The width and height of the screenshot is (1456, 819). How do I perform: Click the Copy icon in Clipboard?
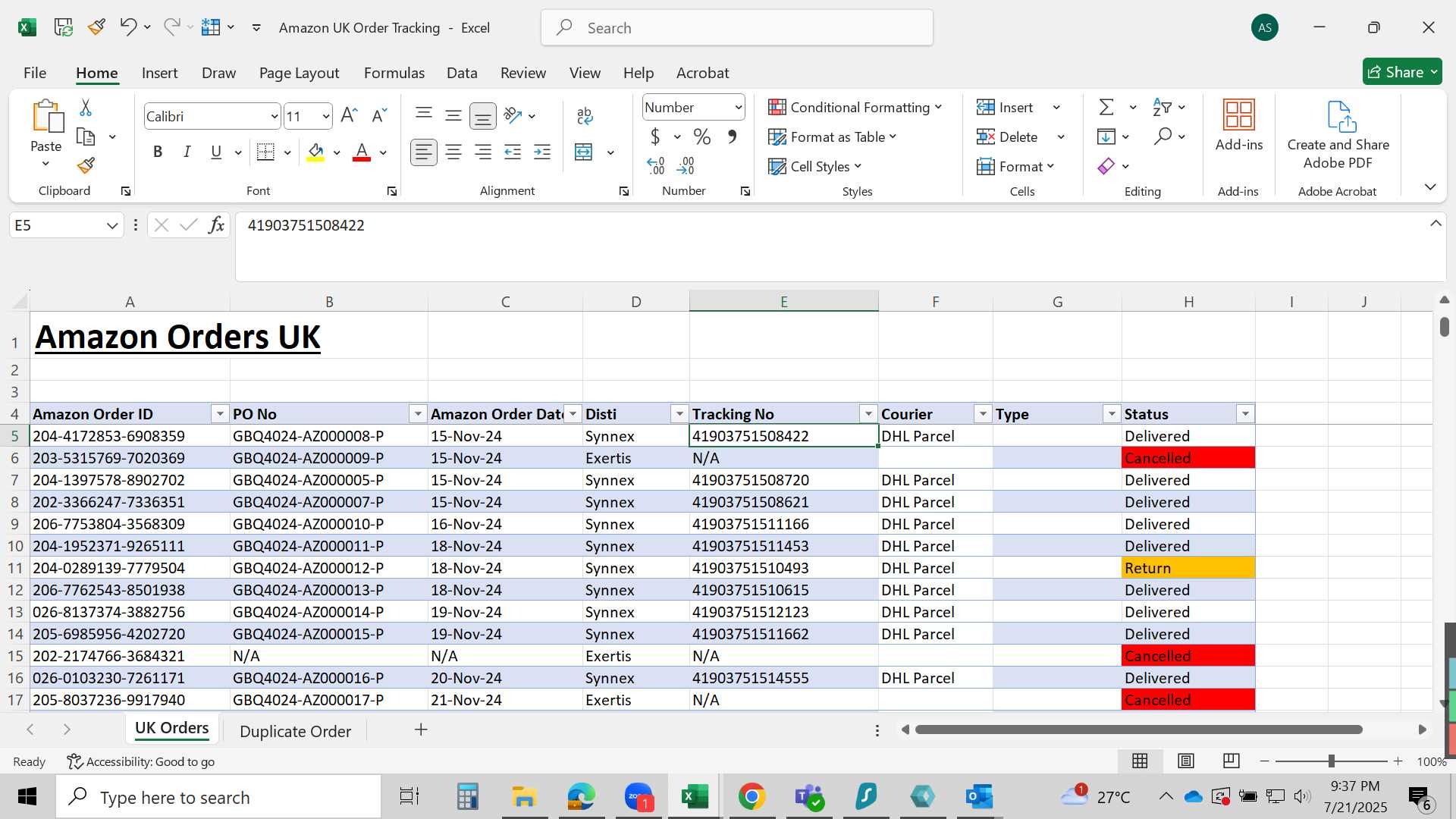[86, 137]
